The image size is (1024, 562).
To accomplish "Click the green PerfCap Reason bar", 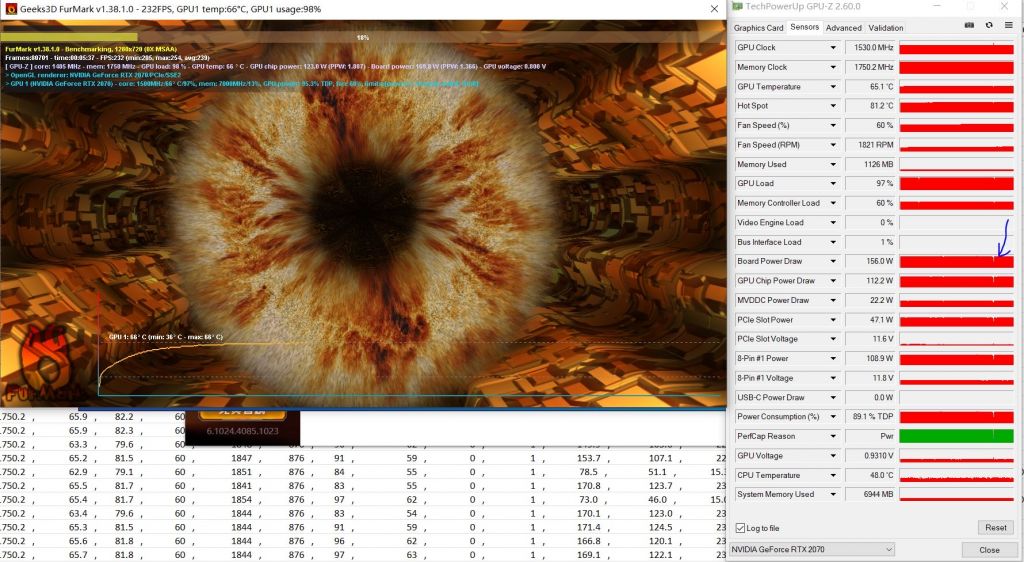I will [x=958, y=436].
